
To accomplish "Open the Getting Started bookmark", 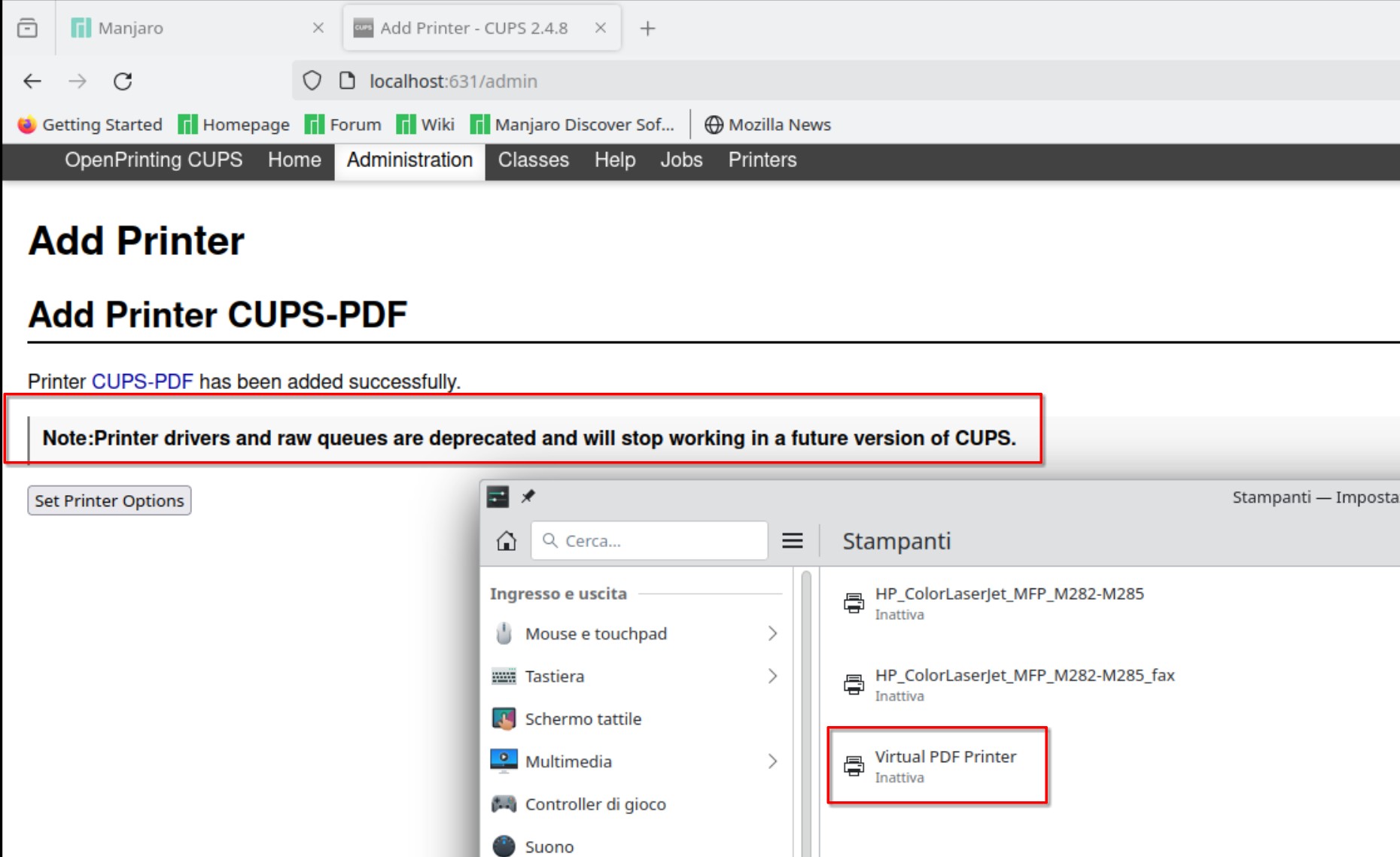I will coord(90,125).
